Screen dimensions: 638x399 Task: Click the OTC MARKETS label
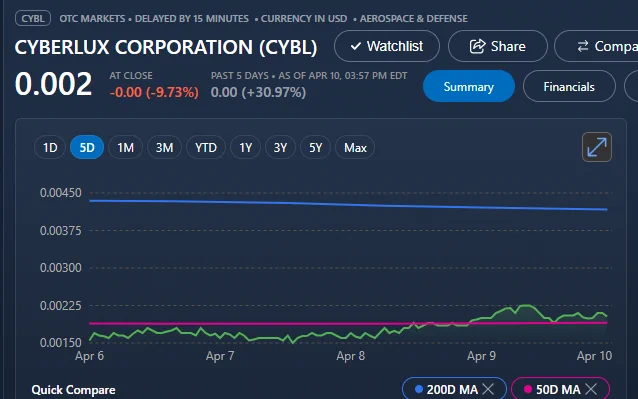(x=92, y=19)
